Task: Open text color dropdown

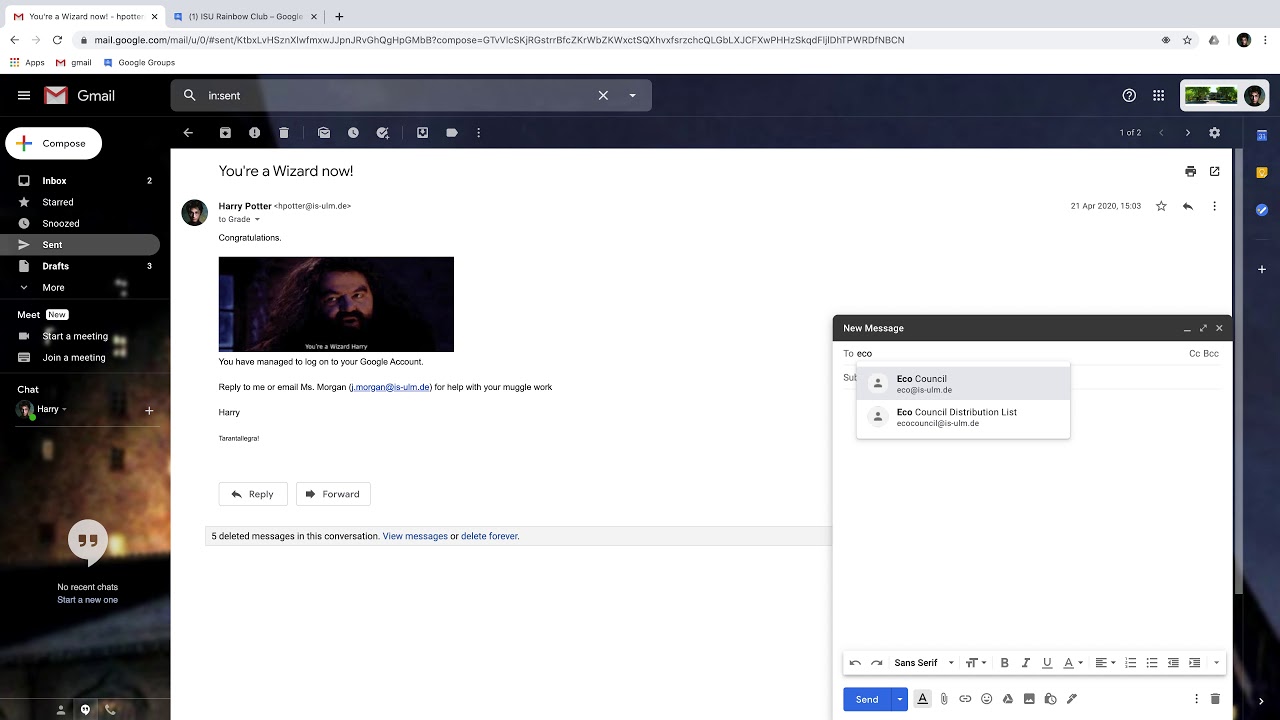Action: coord(1073,663)
